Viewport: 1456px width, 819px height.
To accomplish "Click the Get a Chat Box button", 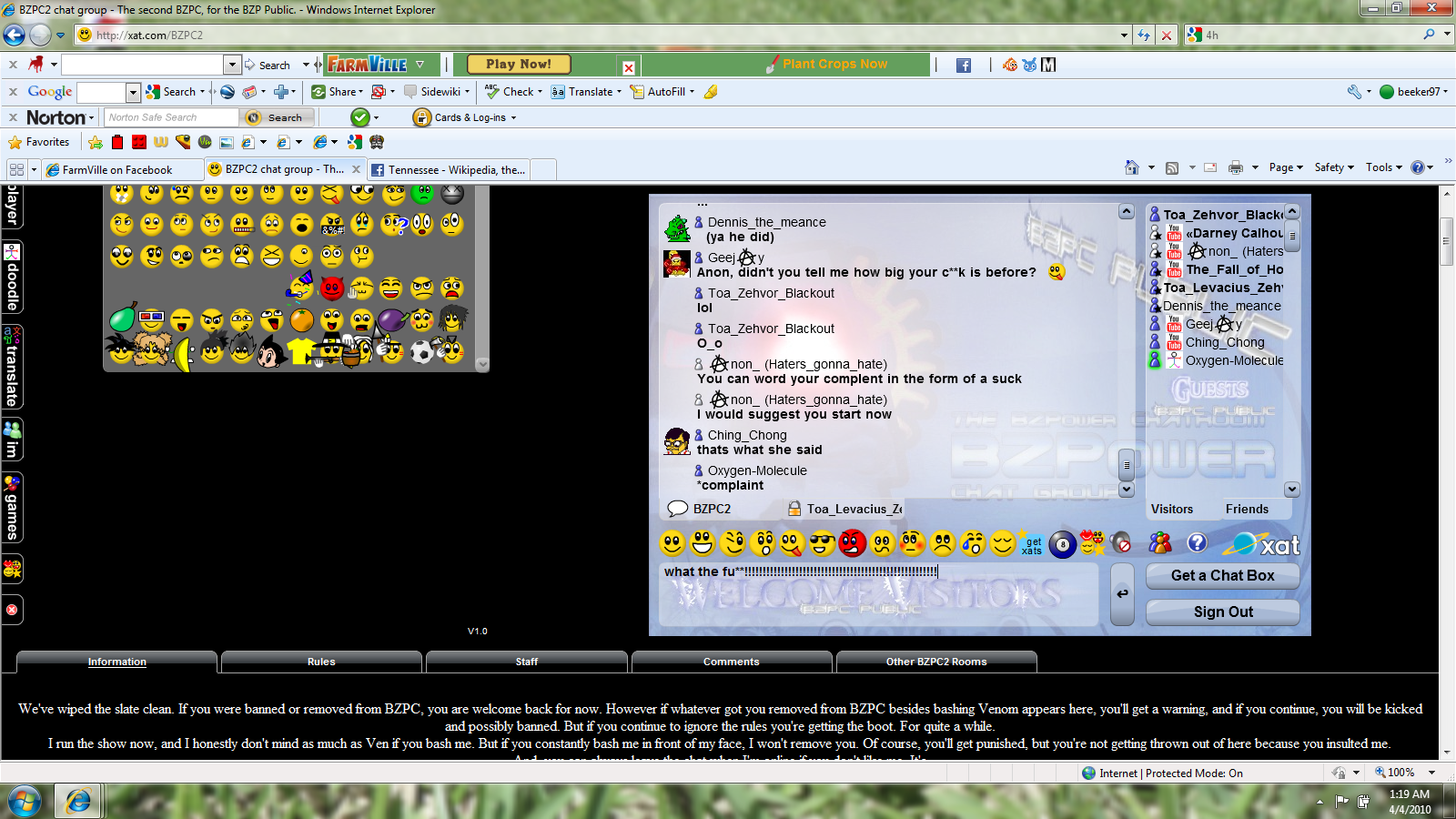I will coord(1222,575).
